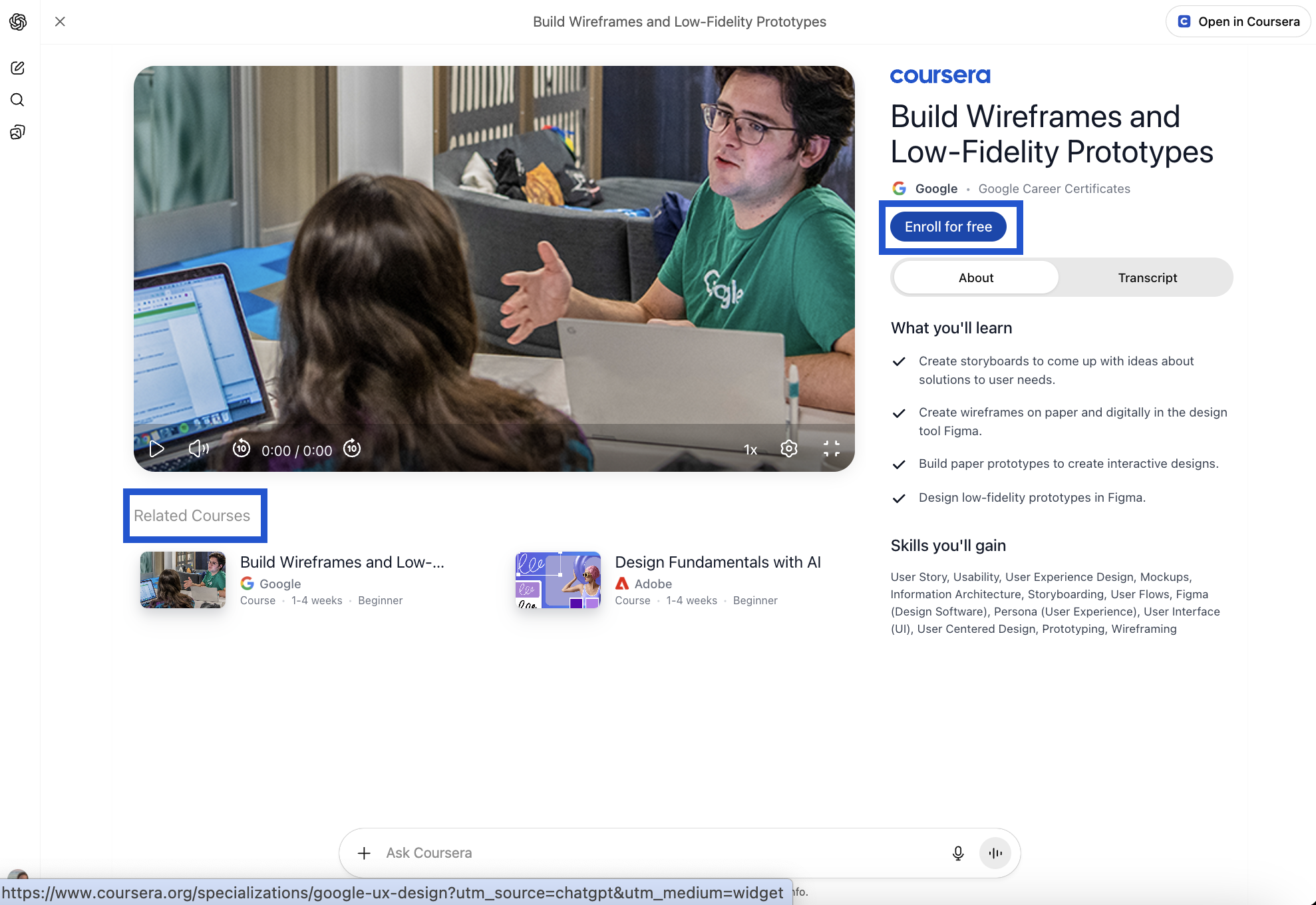1316x905 pixels.
Task: Enter fullscreen on the video player
Action: coord(831,449)
